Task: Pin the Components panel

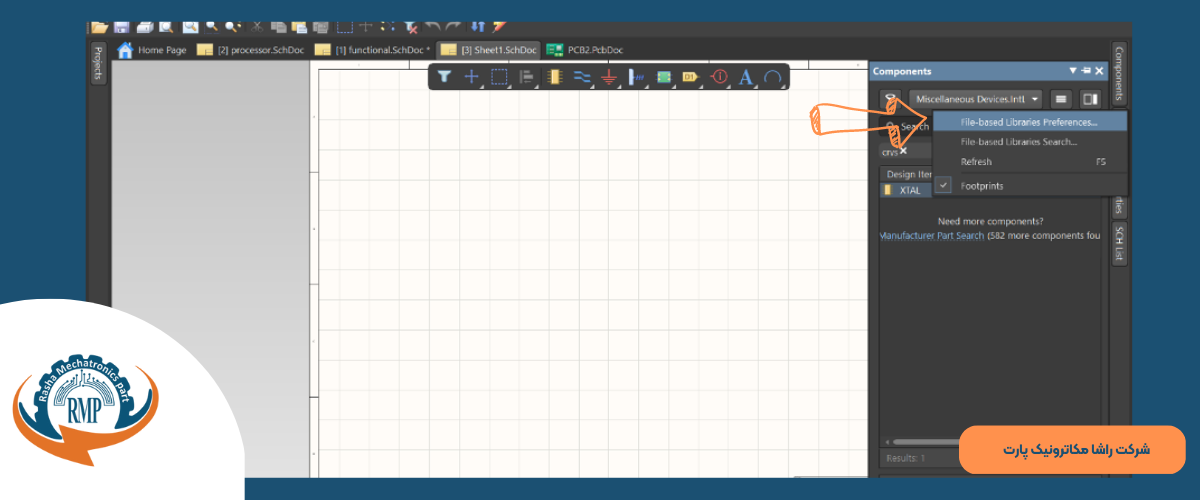Action: coord(1086,71)
